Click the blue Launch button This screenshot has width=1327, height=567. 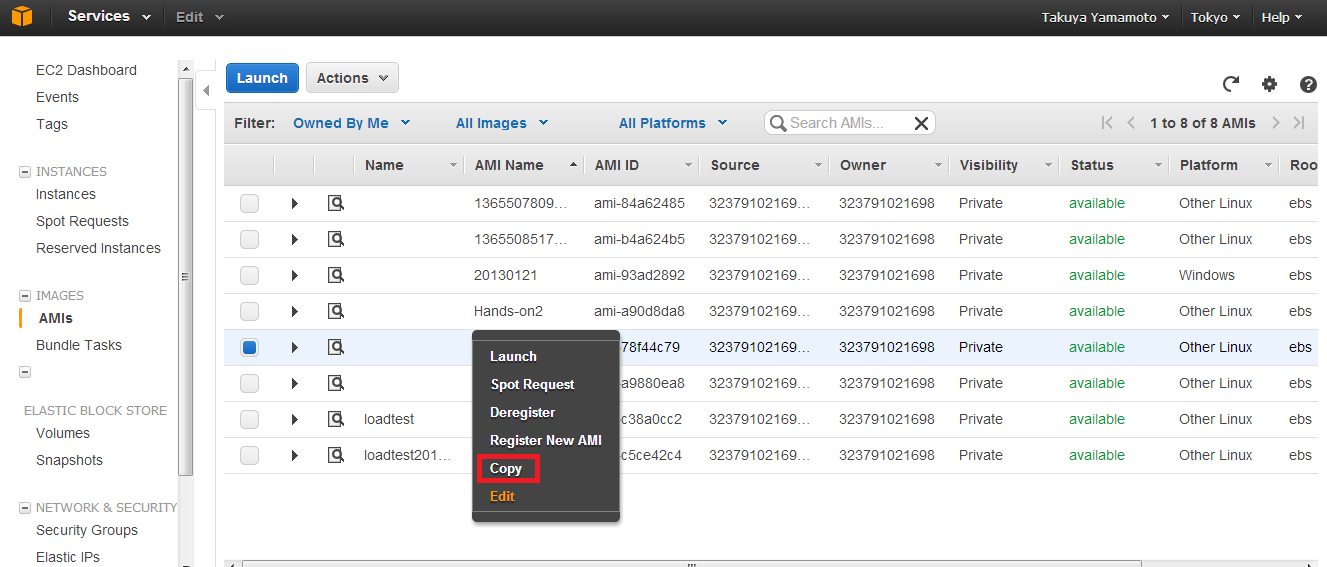tap(262, 78)
